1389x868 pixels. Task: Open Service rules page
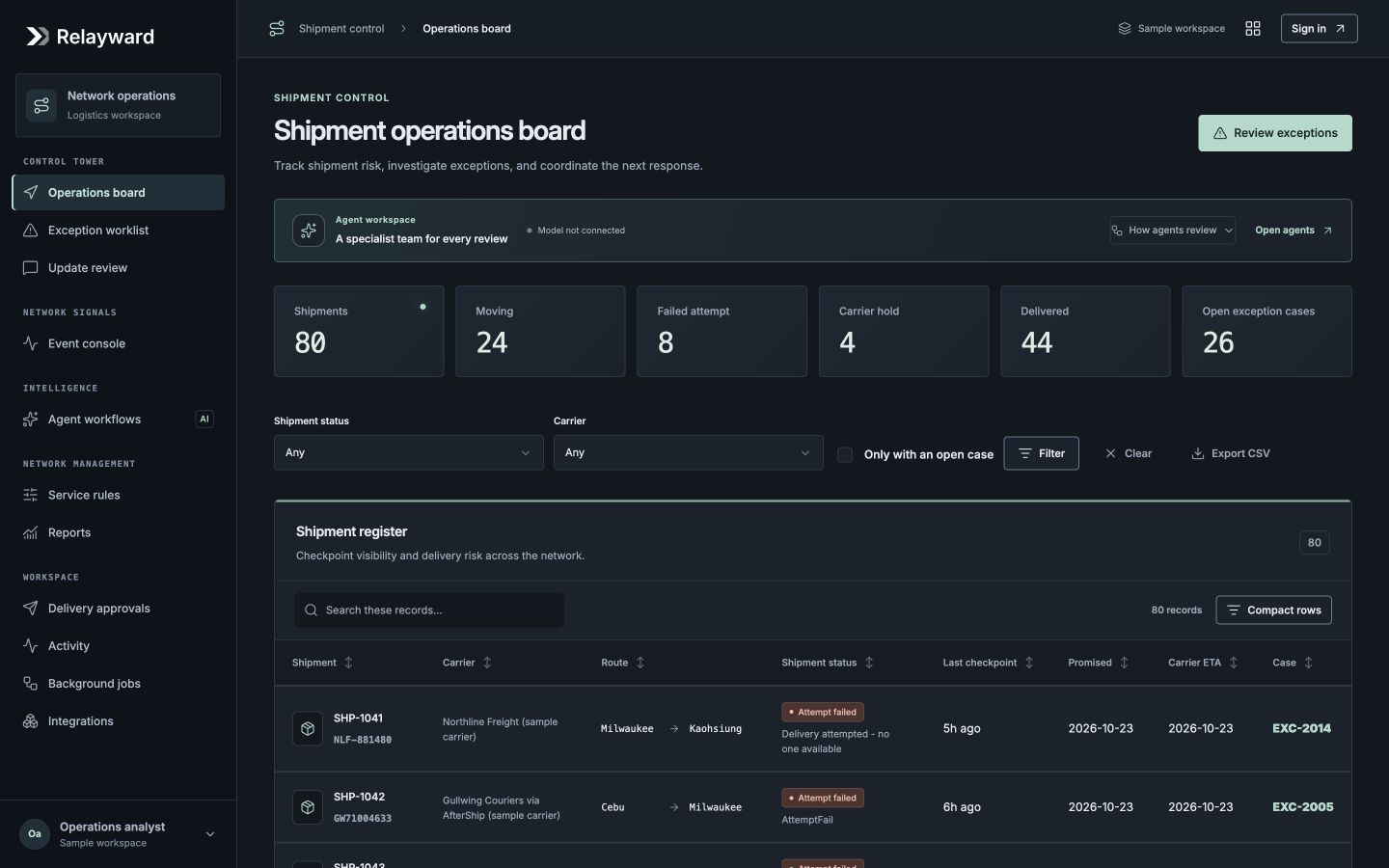119,495
